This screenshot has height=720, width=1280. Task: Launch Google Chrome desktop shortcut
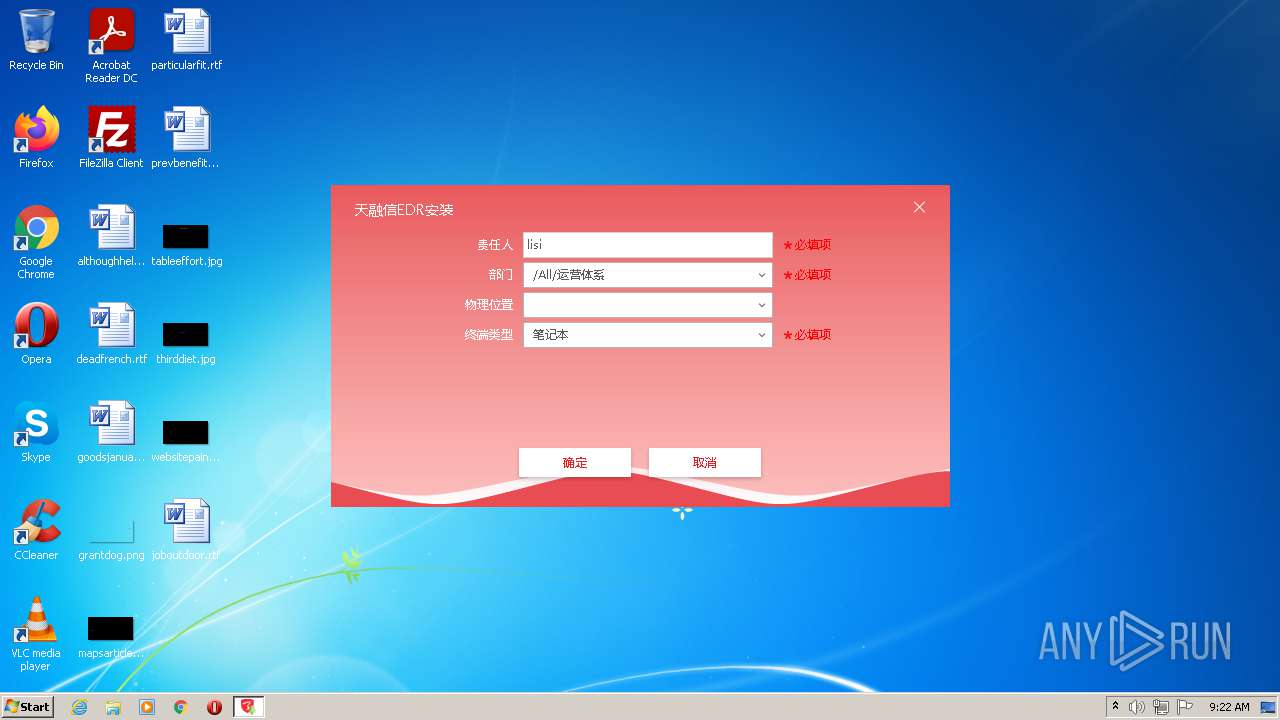36,242
